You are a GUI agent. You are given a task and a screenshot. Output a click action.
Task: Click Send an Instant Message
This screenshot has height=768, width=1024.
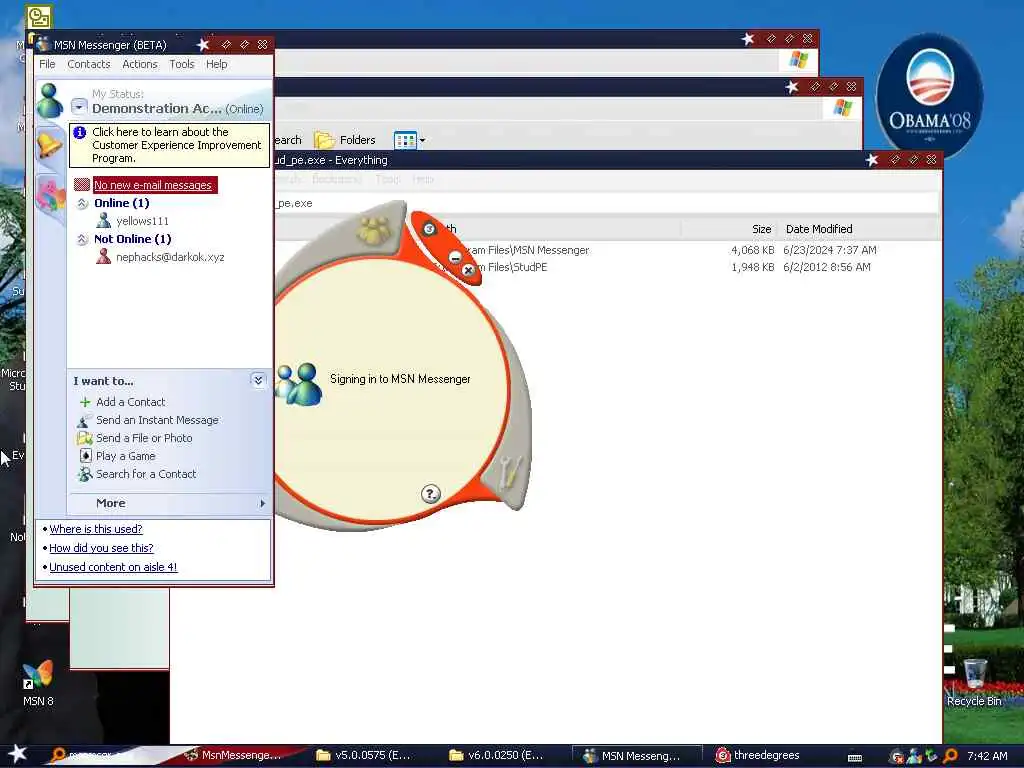tap(157, 420)
